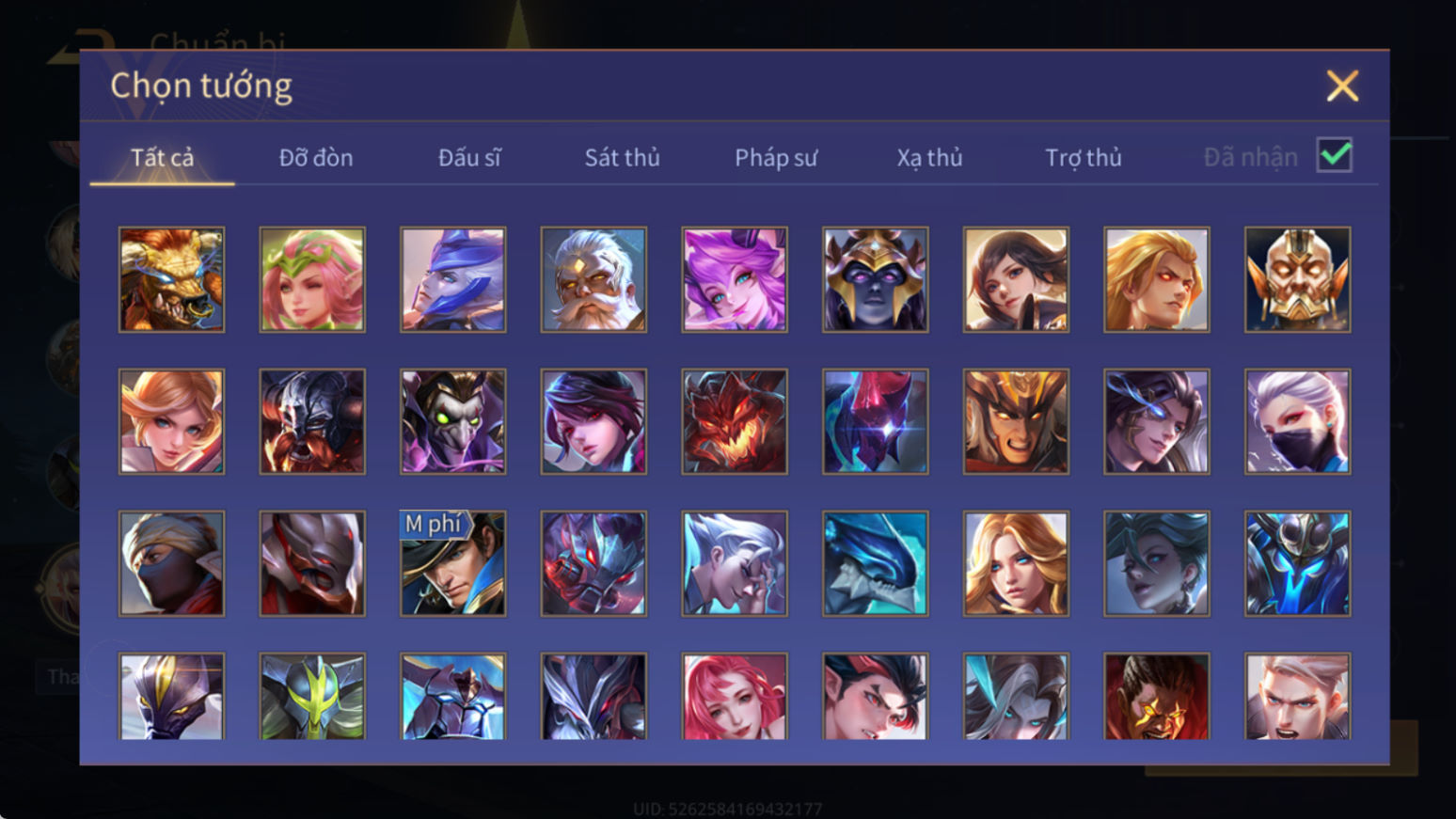Select the golden bull hero portrait
Viewport: 1456px width, 819px height.
coord(171,279)
